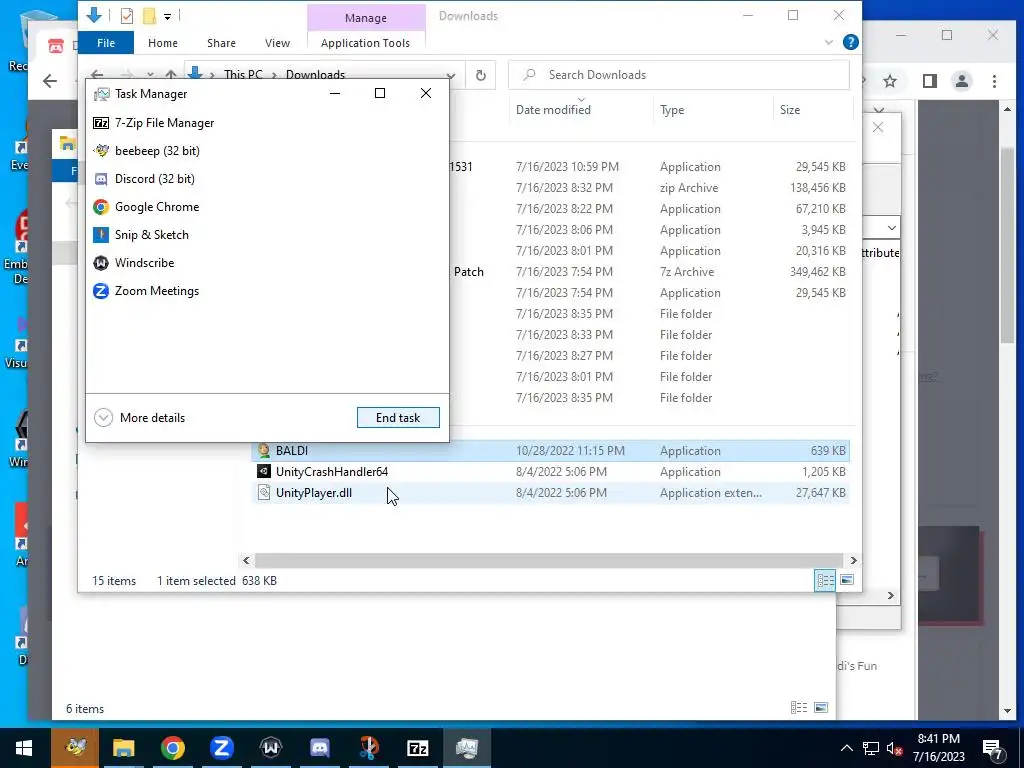Refresh the Downloads folder view
1024x768 pixels.
pos(481,75)
